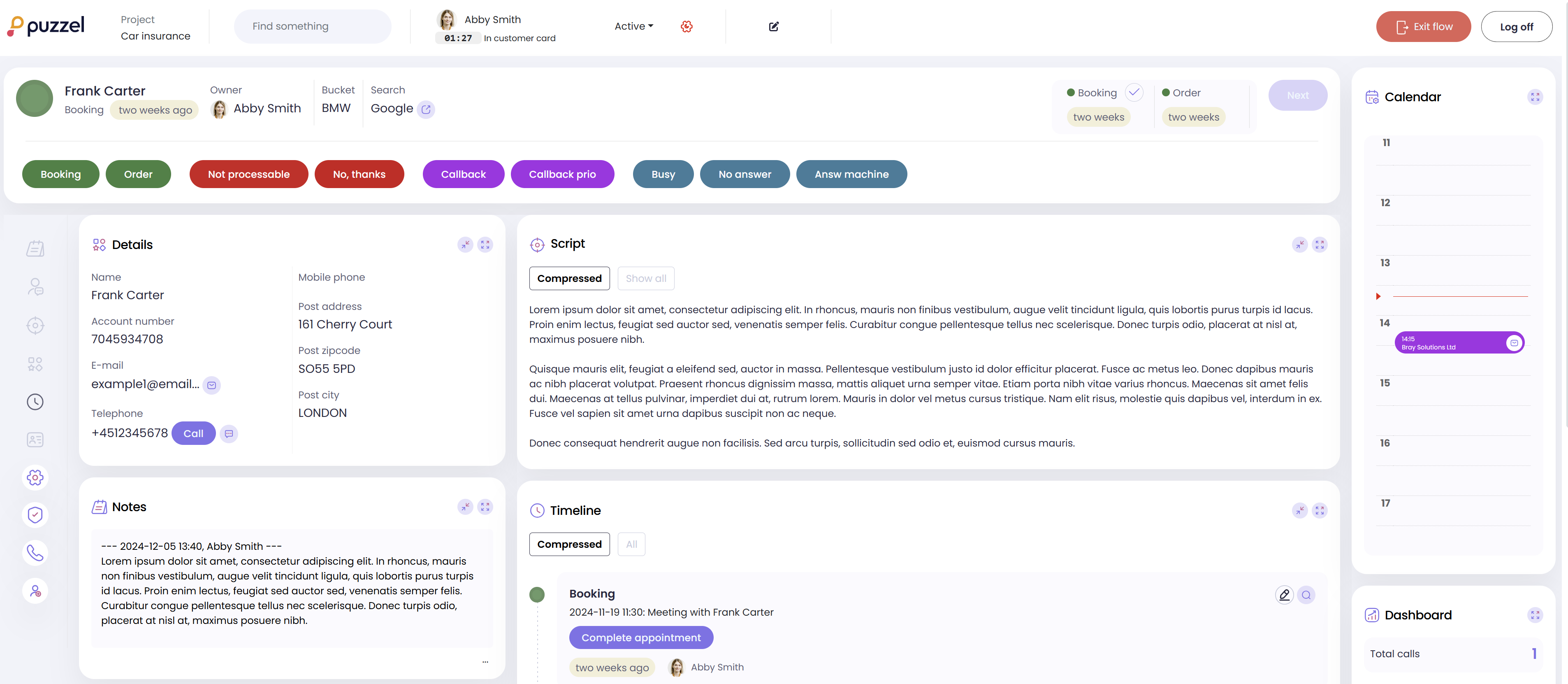Select the Compressed tab in Script
1568x684 pixels.
coord(569,278)
